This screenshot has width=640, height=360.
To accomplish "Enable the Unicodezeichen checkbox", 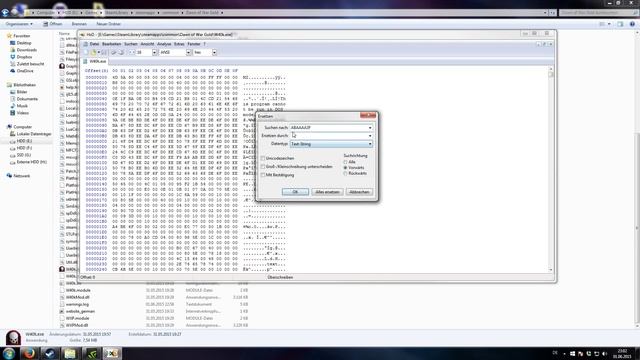I will coord(263,158).
